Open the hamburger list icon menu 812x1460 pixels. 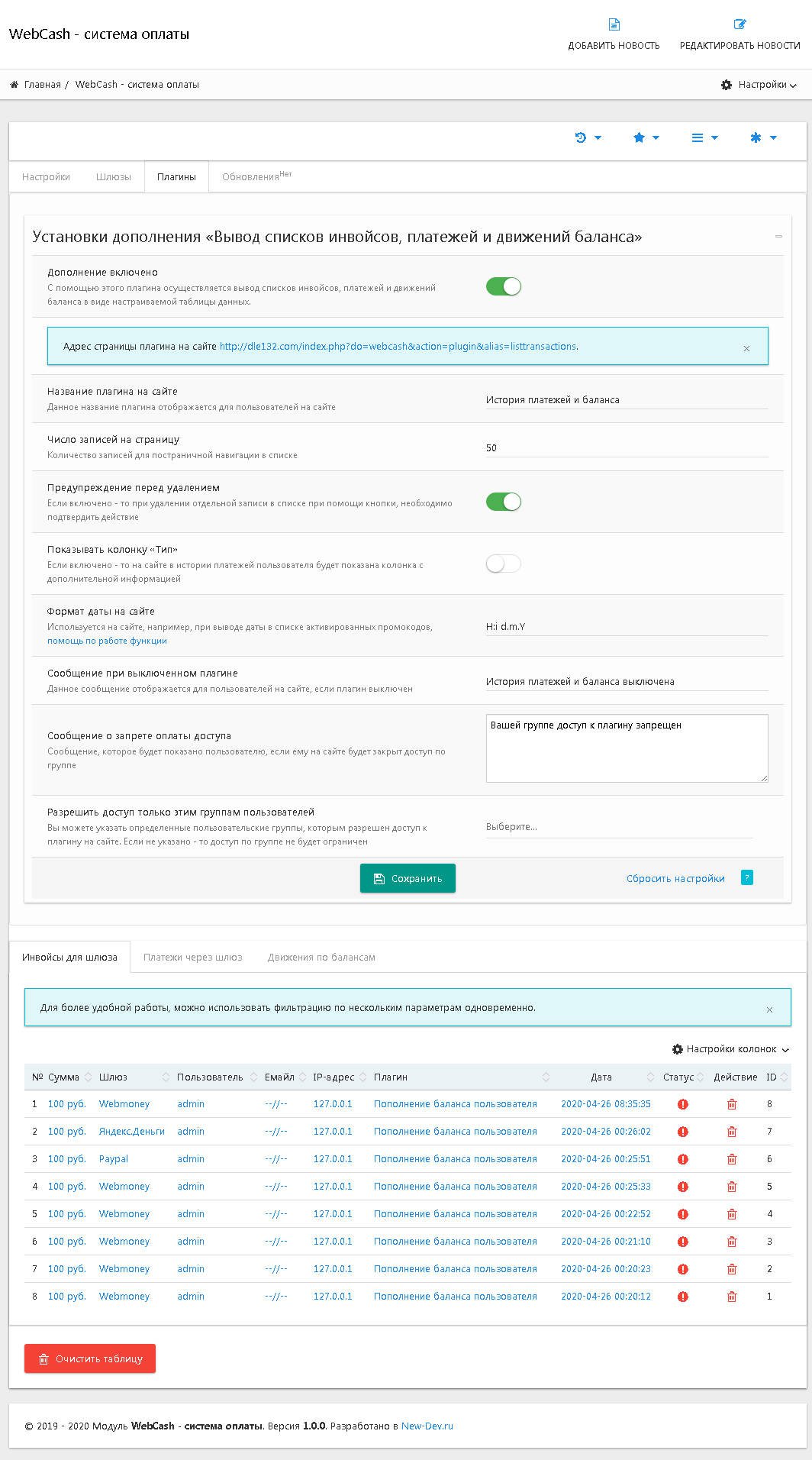[704, 137]
